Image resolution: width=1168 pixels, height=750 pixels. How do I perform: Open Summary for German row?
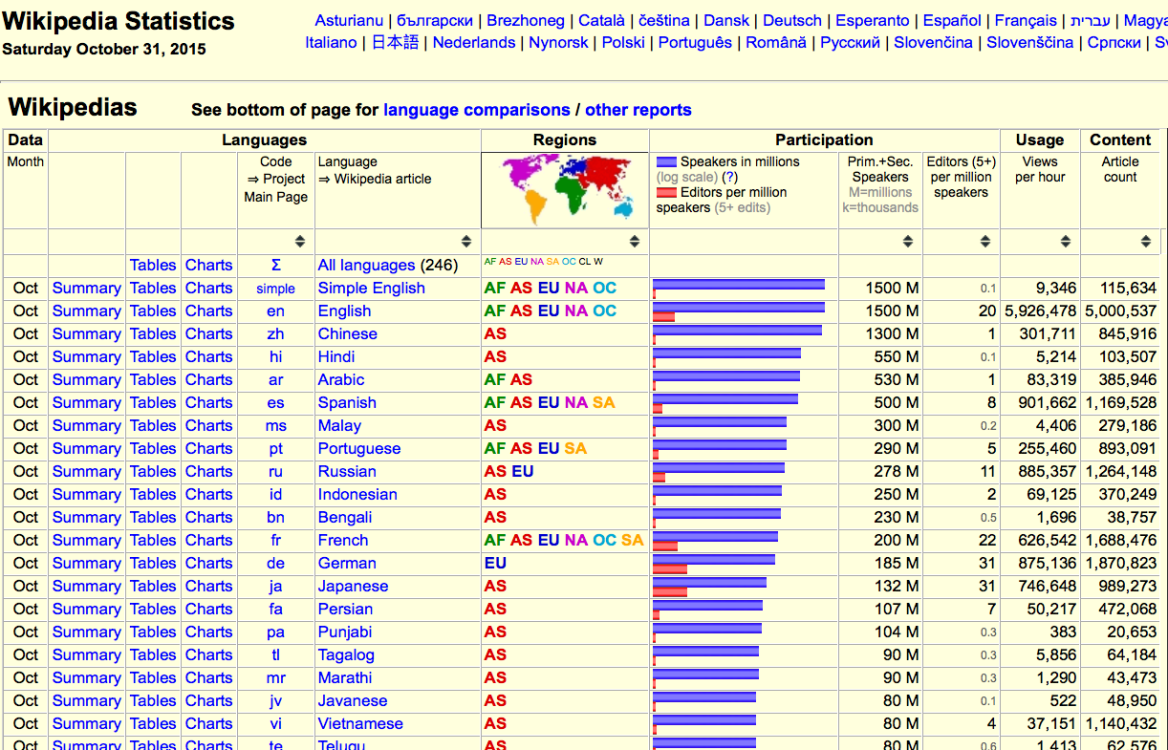click(86, 563)
